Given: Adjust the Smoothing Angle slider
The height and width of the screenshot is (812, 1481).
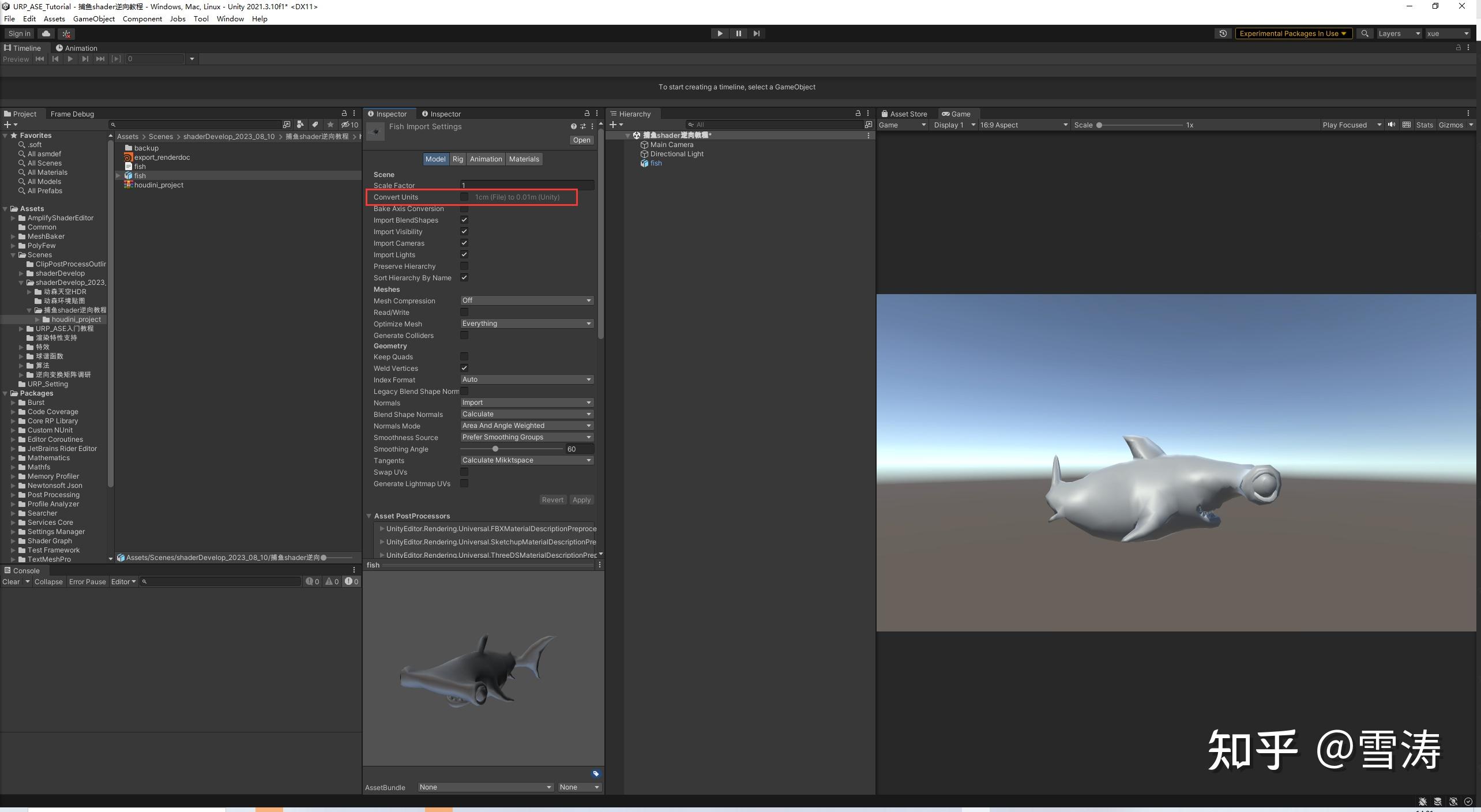Looking at the screenshot, I should point(495,448).
